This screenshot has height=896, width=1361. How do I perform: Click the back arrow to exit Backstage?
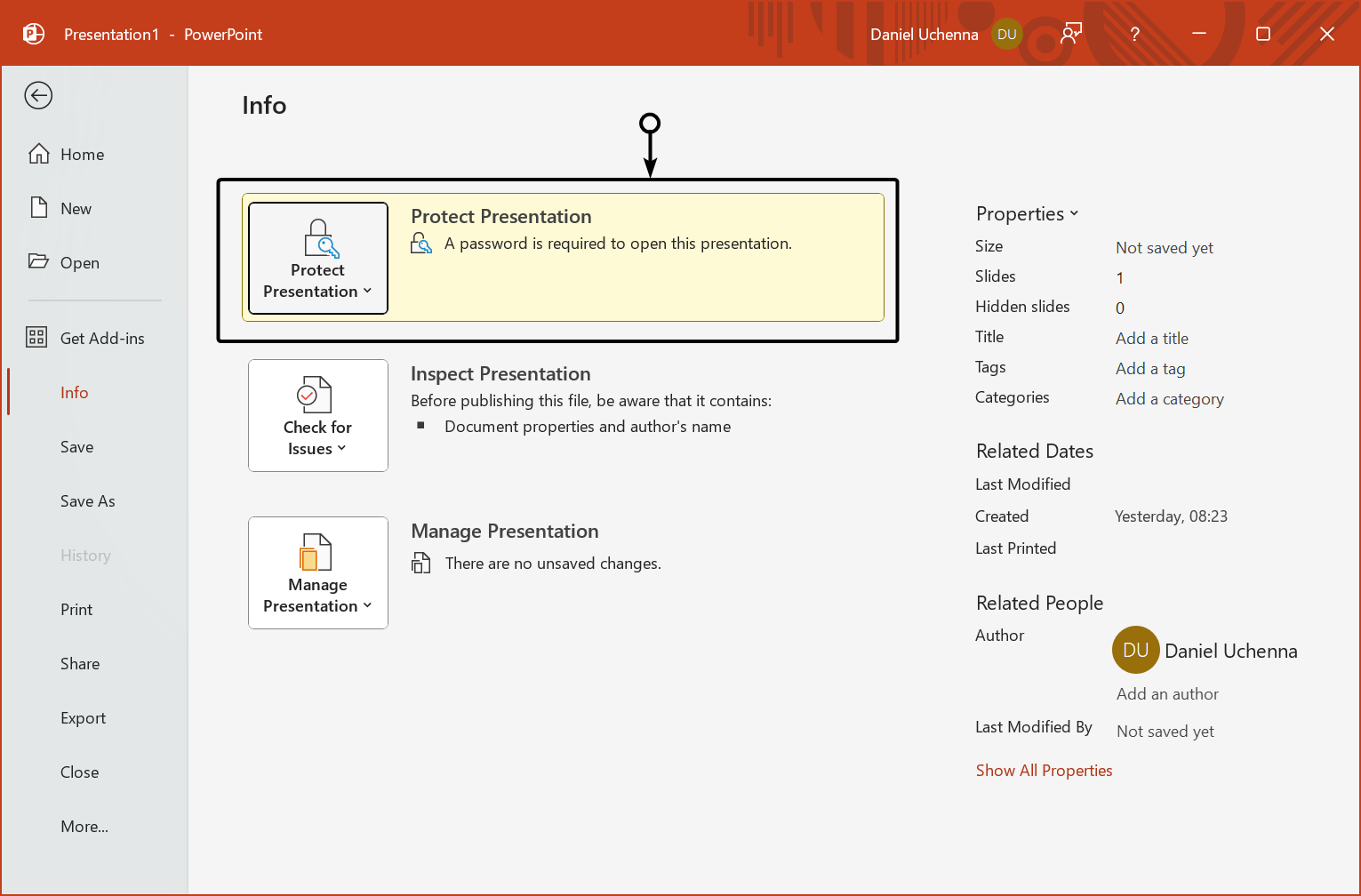coord(38,95)
